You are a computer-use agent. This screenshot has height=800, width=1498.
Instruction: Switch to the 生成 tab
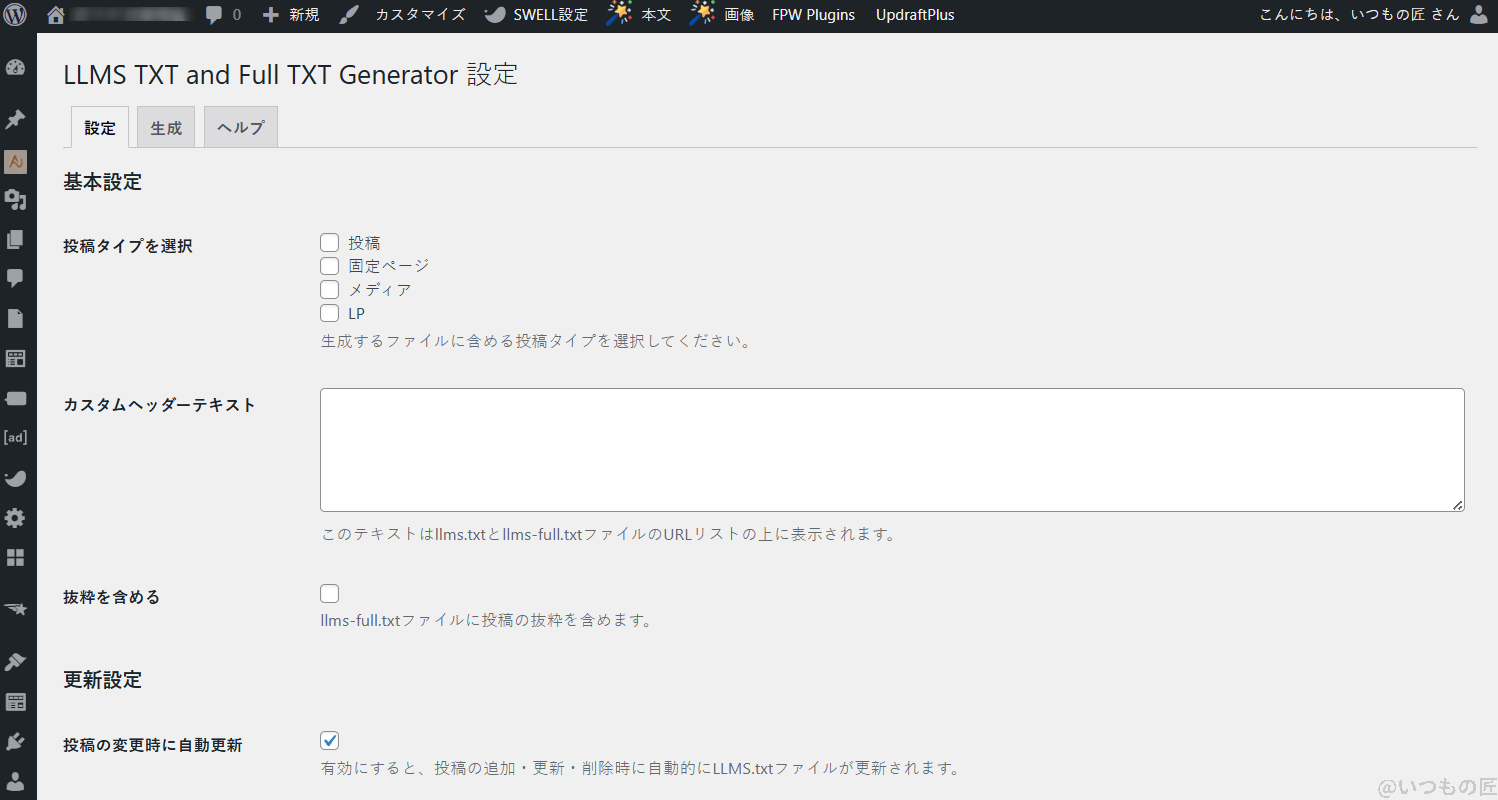pos(165,126)
